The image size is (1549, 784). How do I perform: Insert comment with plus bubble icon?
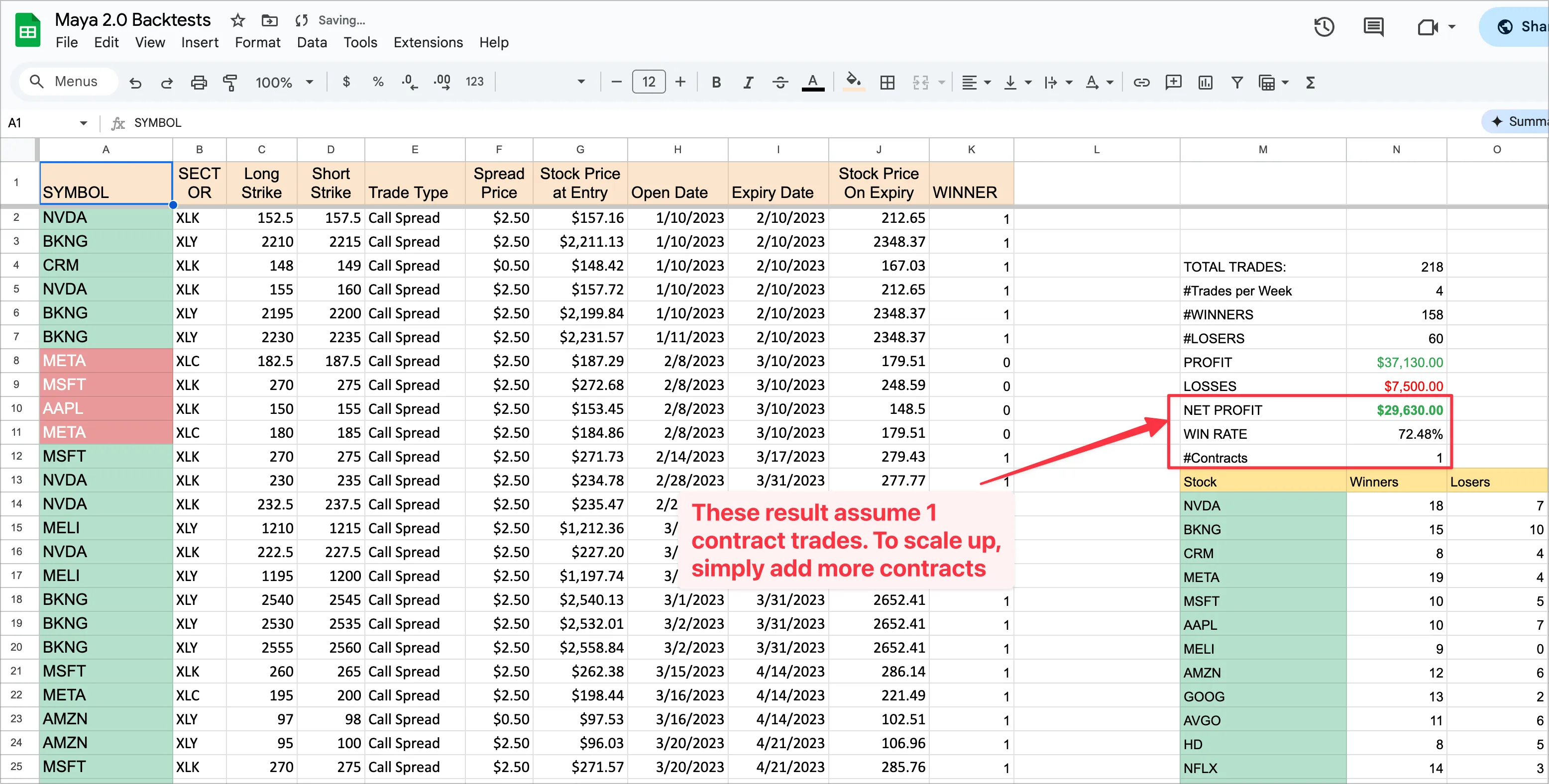[1173, 82]
